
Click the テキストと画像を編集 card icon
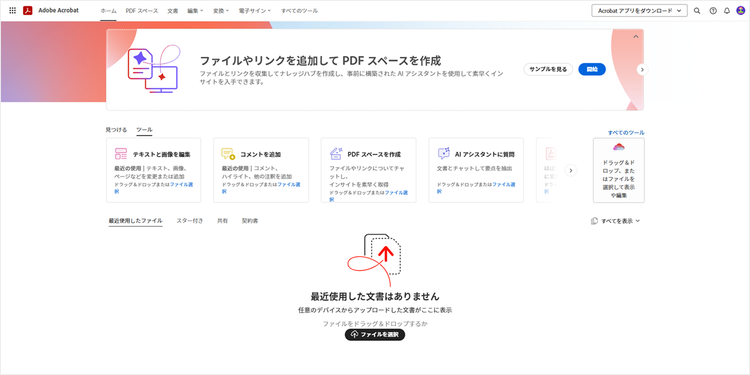121,154
